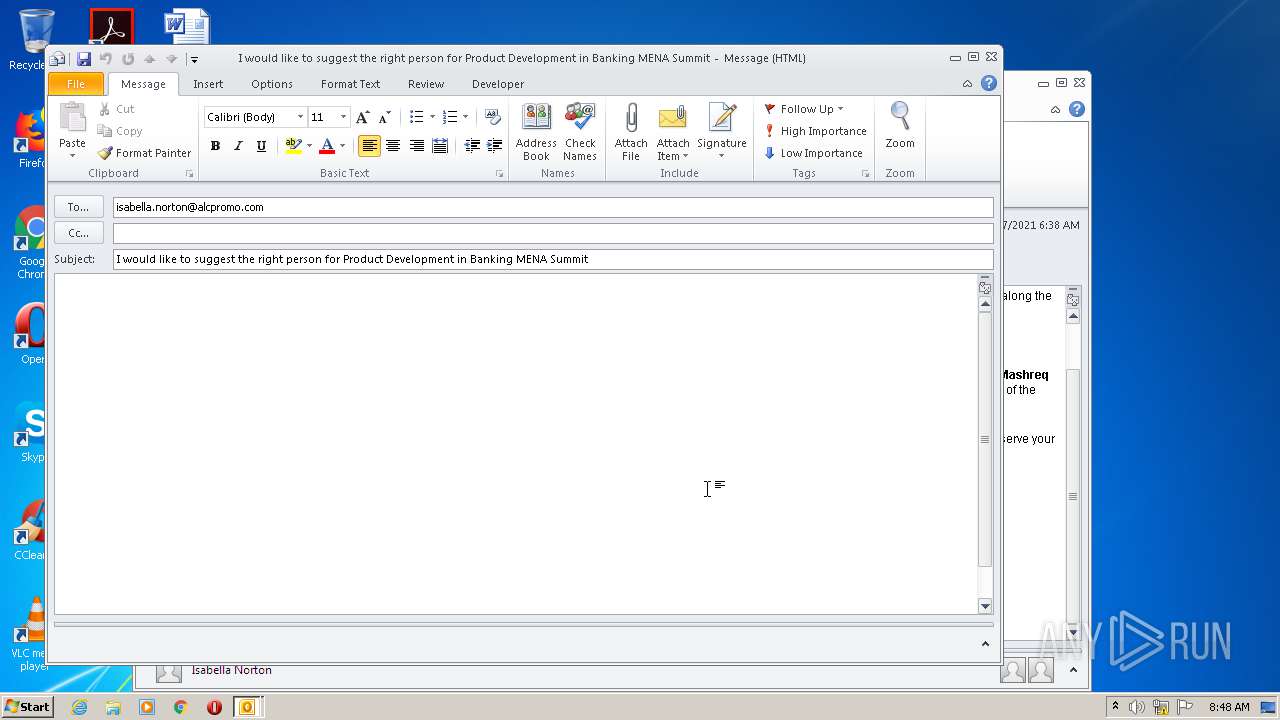
Task: Click the Outlook icon in taskbar
Action: 247,707
